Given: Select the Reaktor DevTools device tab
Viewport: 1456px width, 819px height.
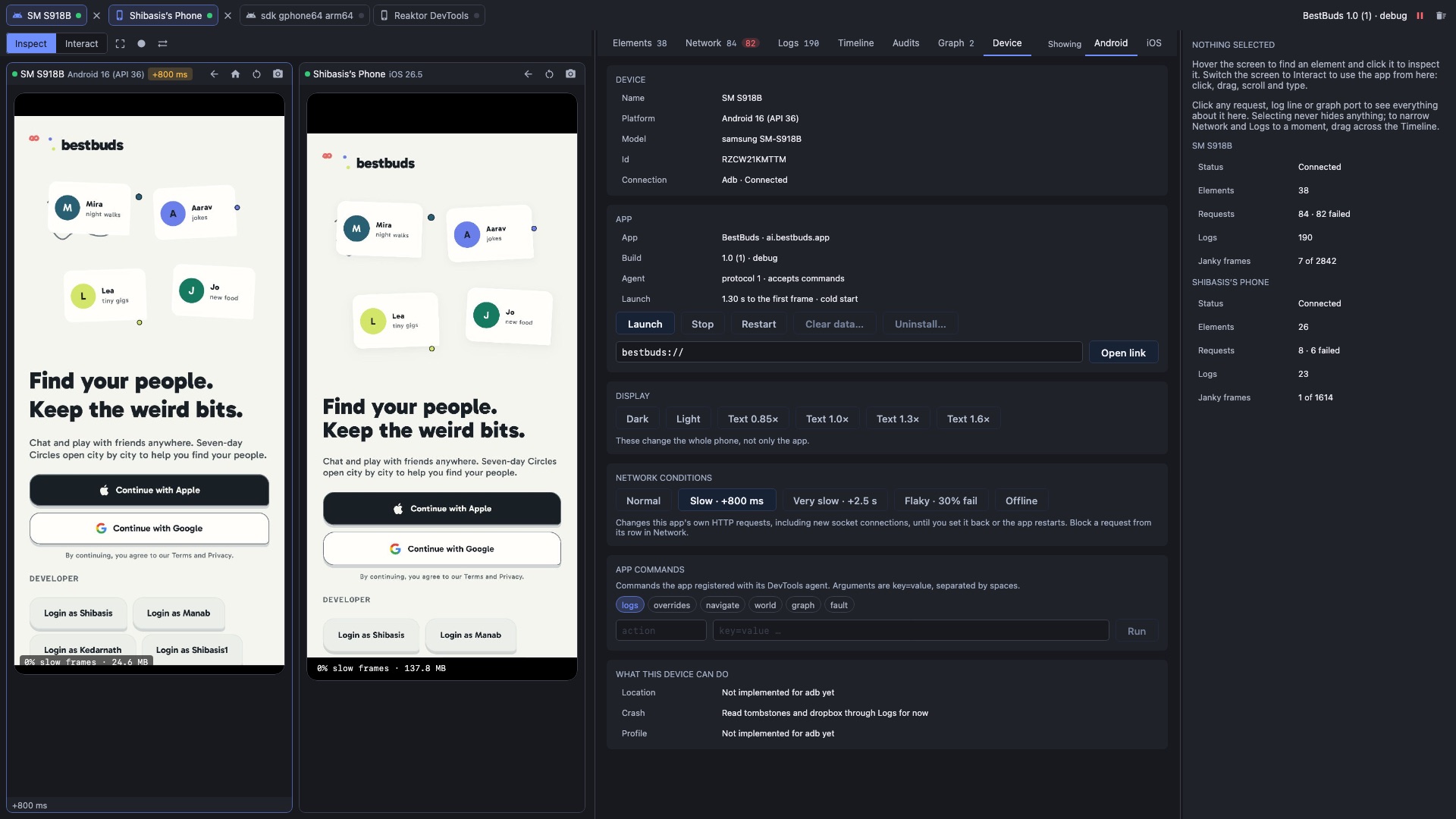Looking at the screenshot, I should point(430,15).
